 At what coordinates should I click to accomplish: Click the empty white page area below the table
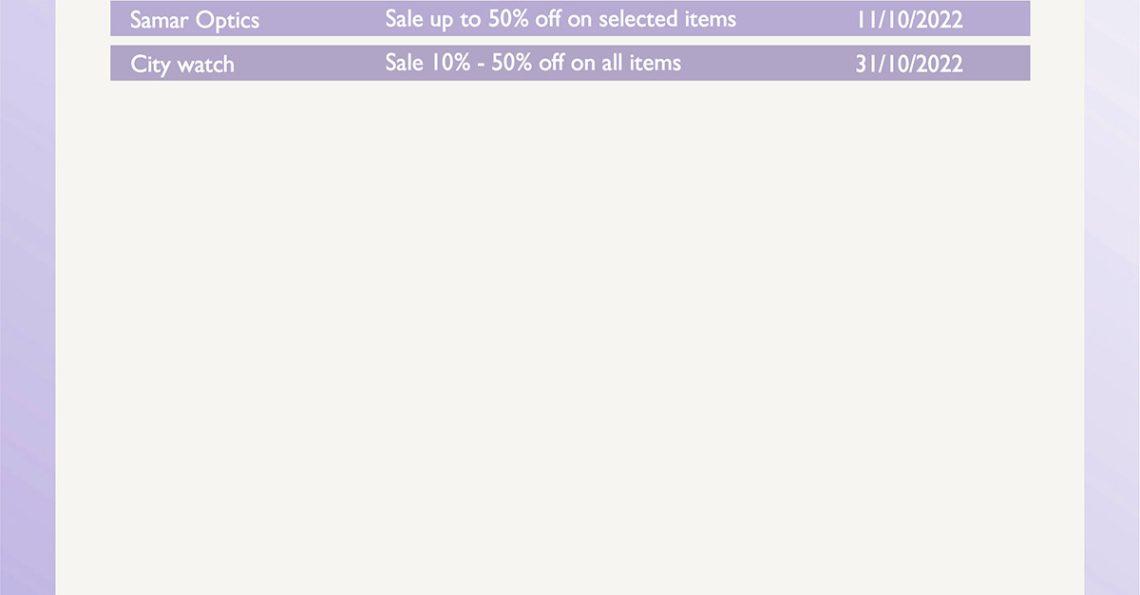pyautogui.click(x=570, y=335)
